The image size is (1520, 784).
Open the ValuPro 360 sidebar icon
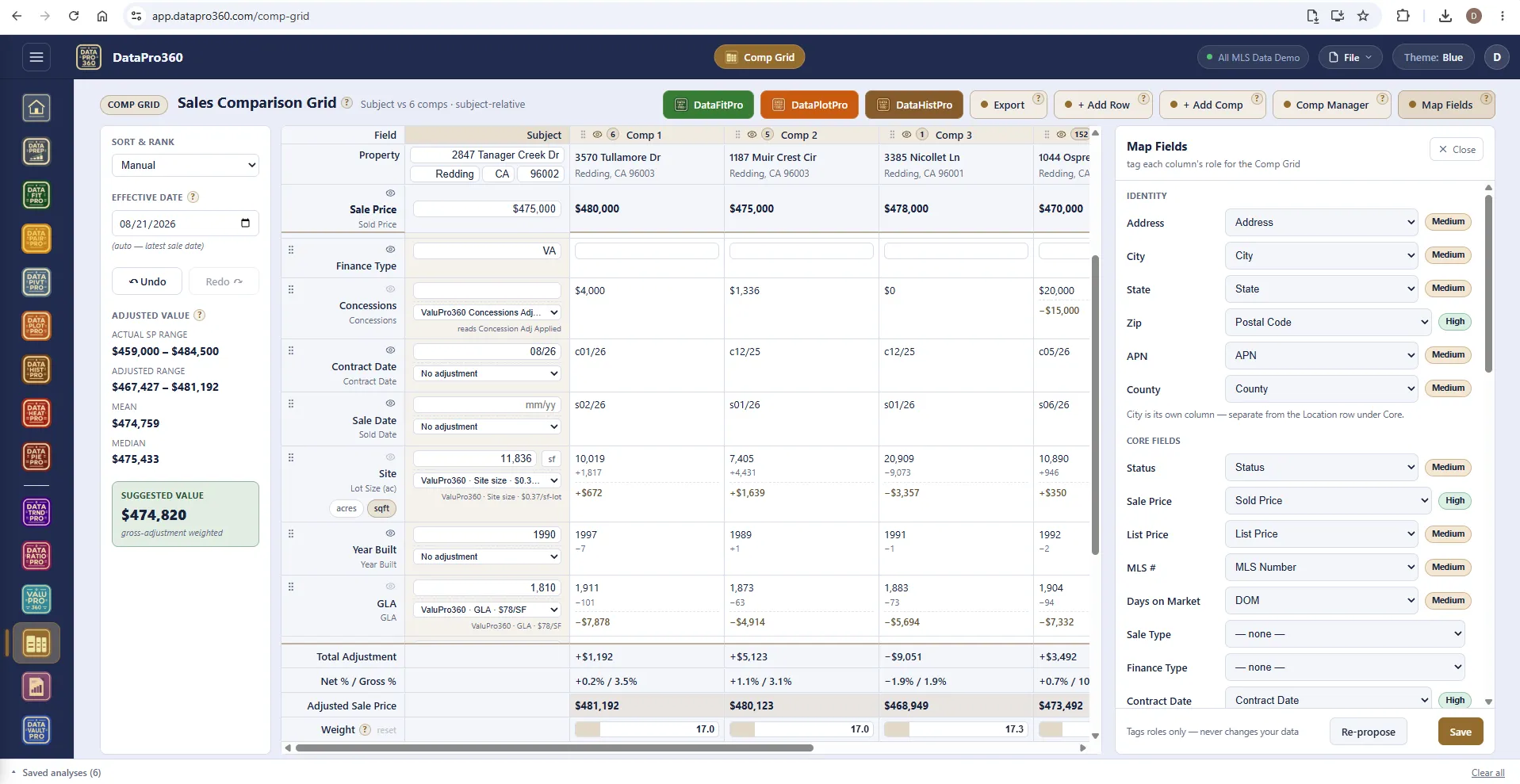(36, 600)
